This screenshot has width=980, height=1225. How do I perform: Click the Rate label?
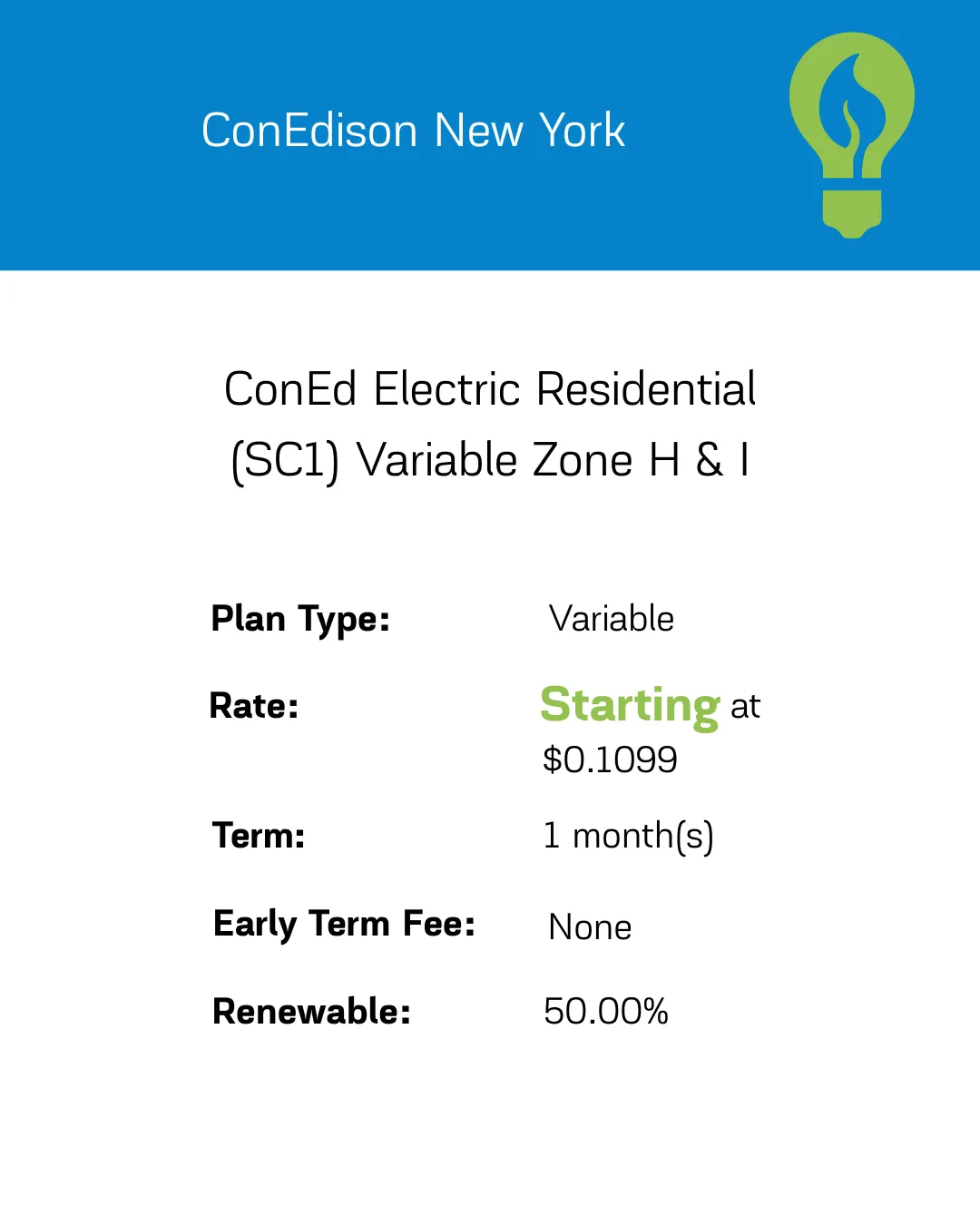254,706
